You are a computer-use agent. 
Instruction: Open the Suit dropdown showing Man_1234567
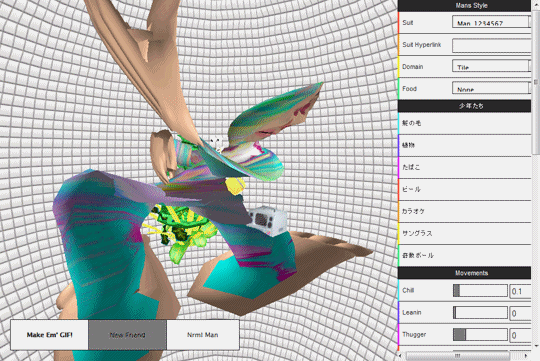point(491,22)
